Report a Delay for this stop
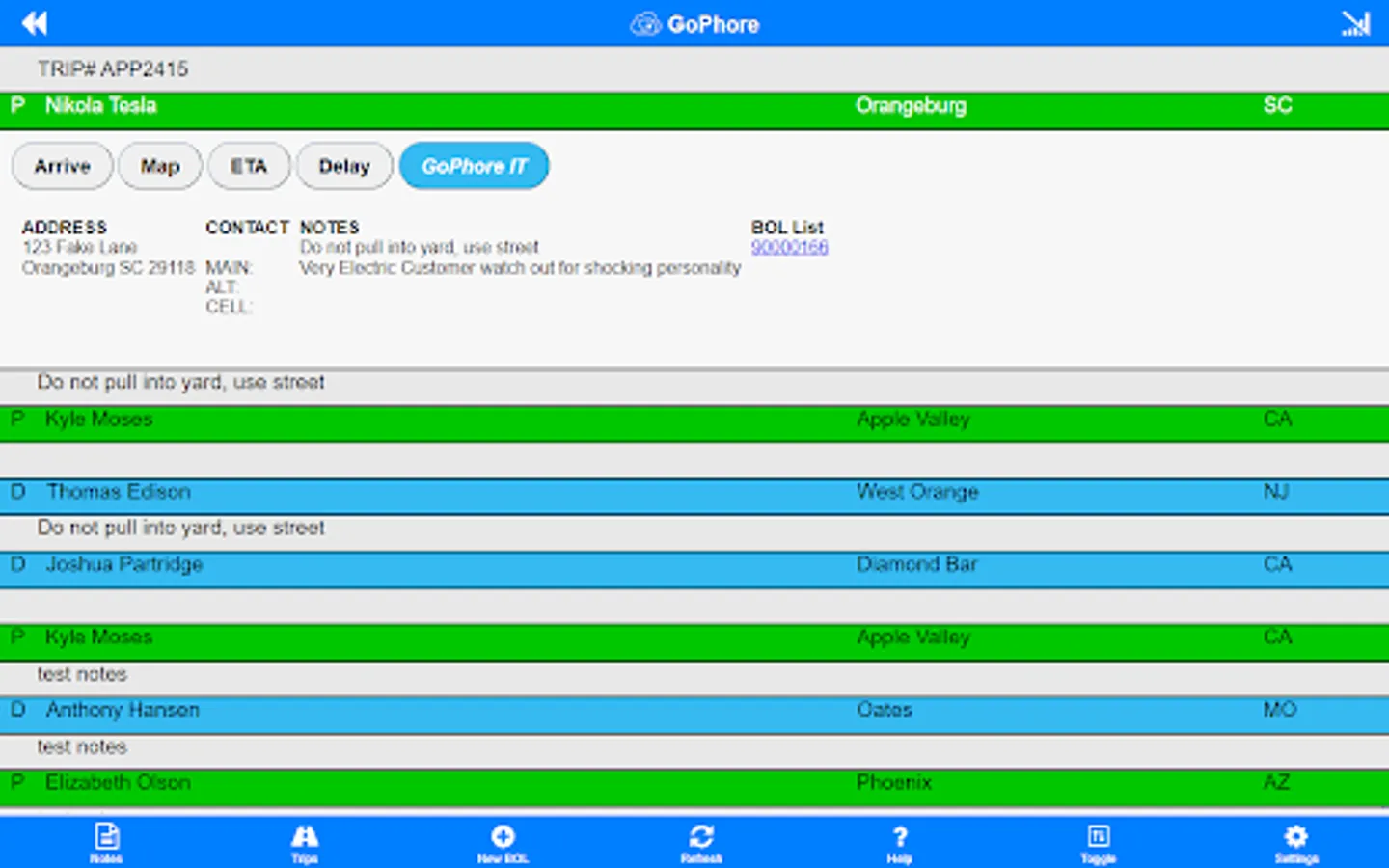This screenshot has height=868, width=1389. 344,166
